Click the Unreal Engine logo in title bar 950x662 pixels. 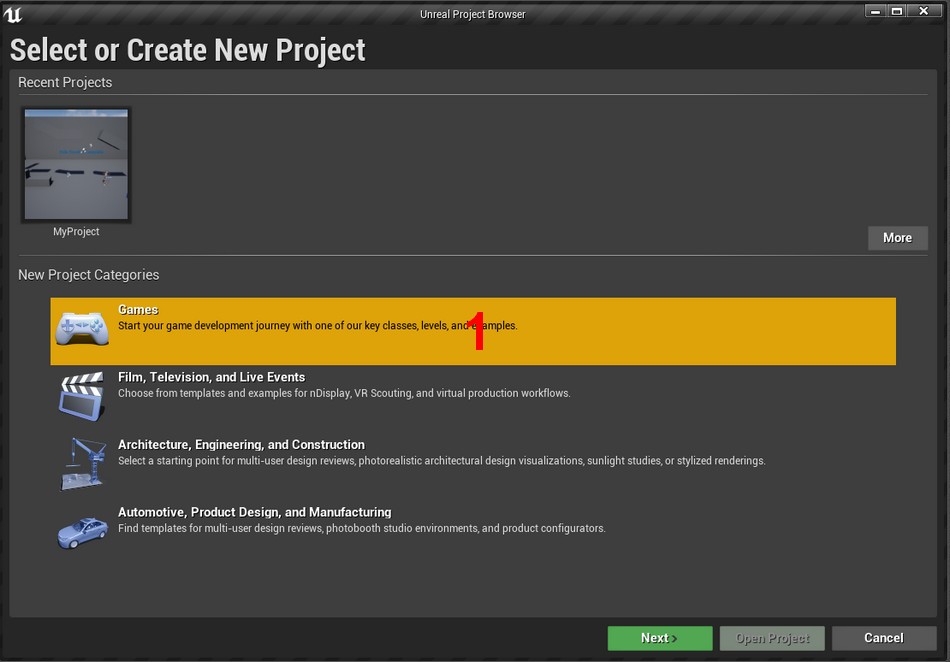13,13
